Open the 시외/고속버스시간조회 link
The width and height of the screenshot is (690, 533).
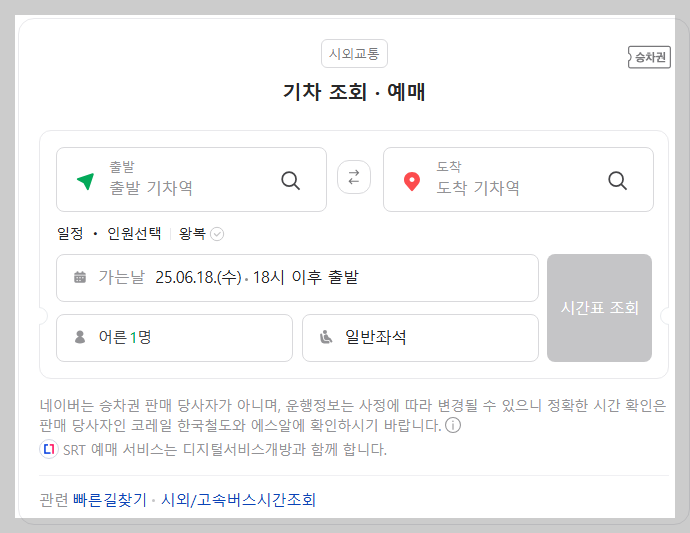tap(238, 500)
